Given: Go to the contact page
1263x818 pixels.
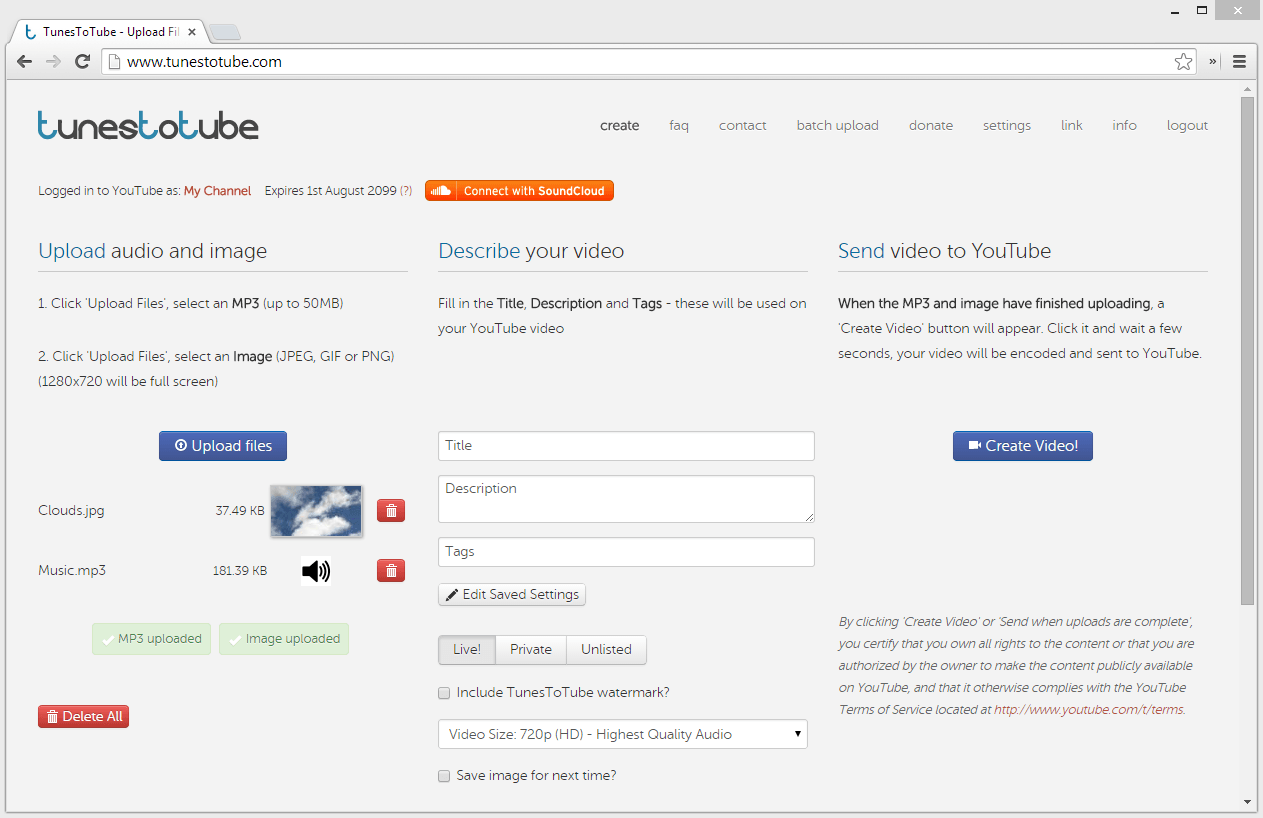Looking at the screenshot, I should click(x=743, y=126).
